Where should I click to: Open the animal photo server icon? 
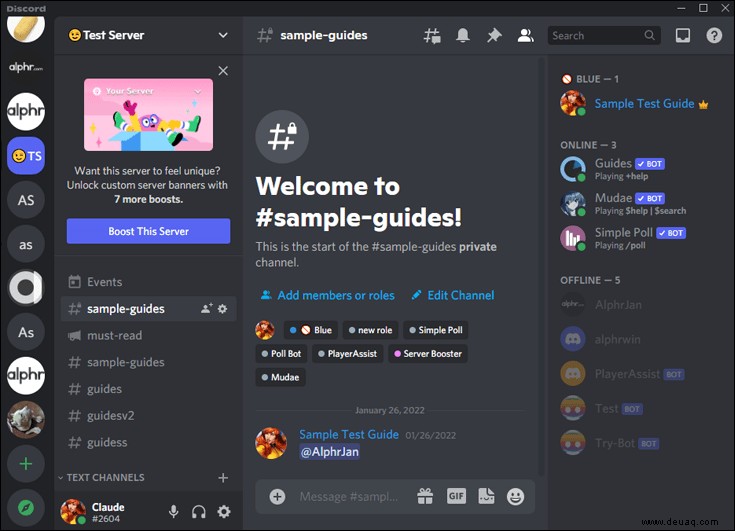click(26, 419)
